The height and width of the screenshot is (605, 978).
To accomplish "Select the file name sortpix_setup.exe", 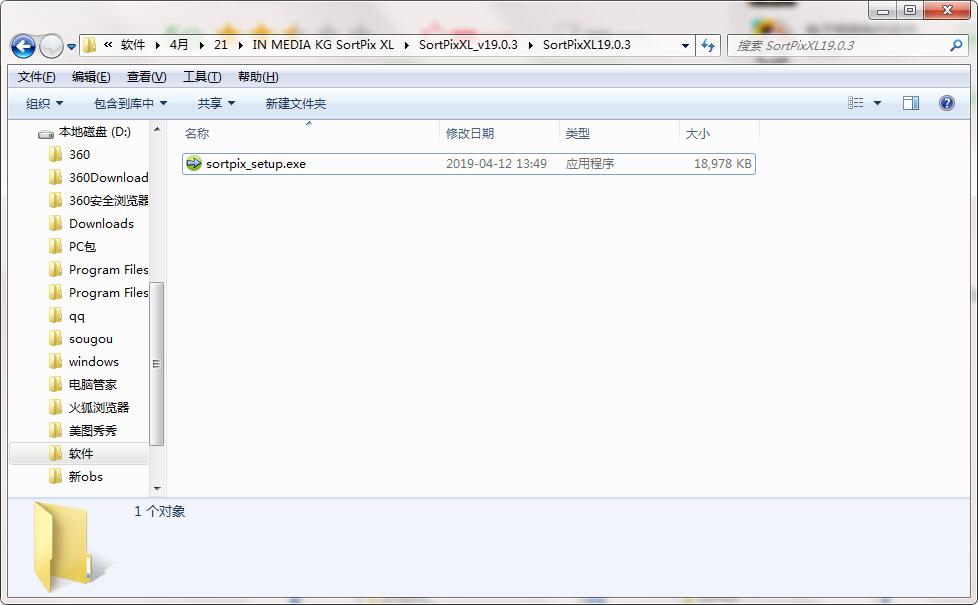I will click(x=256, y=164).
